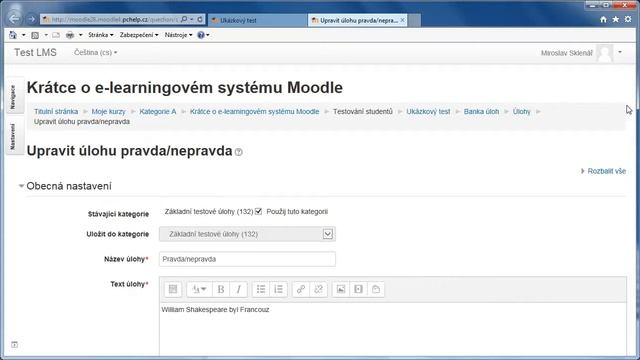Open Zabezpečení menu
Image resolution: width=640 pixels, height=360 pixels.
point(139,35)
